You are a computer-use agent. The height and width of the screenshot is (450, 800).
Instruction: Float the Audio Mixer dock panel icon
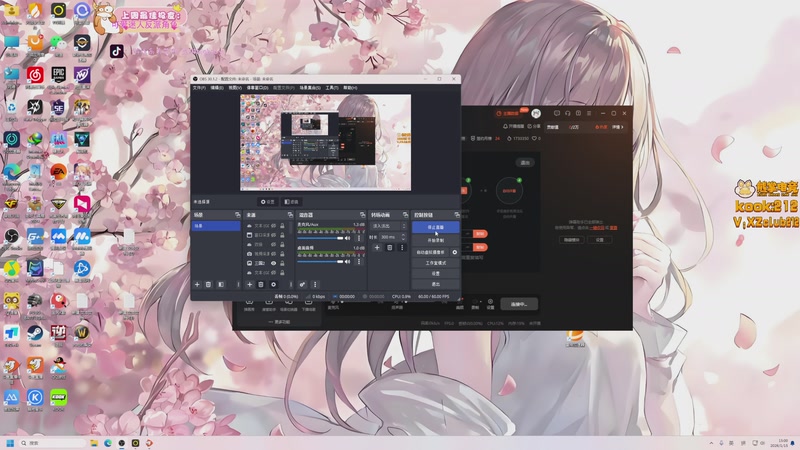click(x=362, y=215)
